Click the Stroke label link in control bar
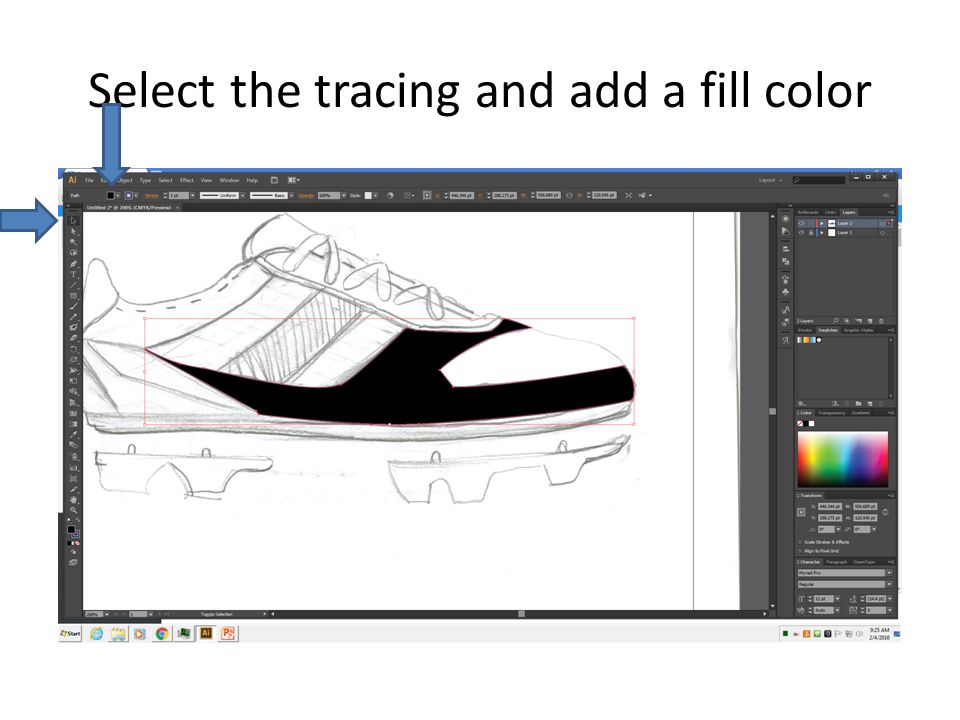960x720 pixels. (x=151, y=195)
